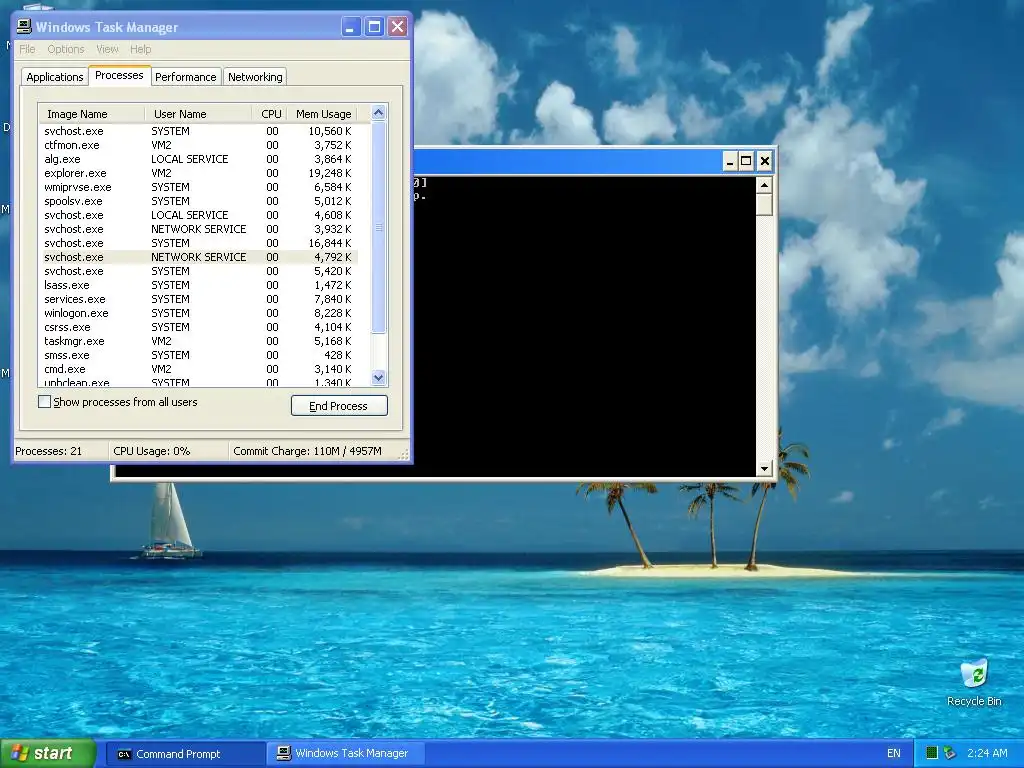Screen dimensions: 1024x768
Task: Select the ctfmon.exe process row
Action: [199, 145]
